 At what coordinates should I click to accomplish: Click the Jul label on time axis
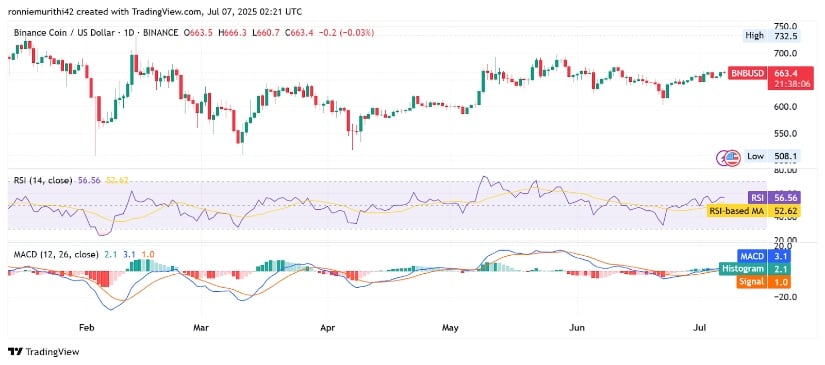tap(700, 328)
